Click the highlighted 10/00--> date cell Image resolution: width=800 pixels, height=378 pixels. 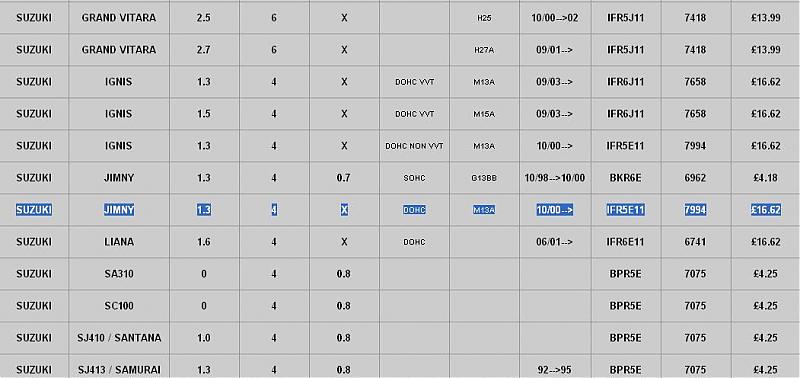555,210
